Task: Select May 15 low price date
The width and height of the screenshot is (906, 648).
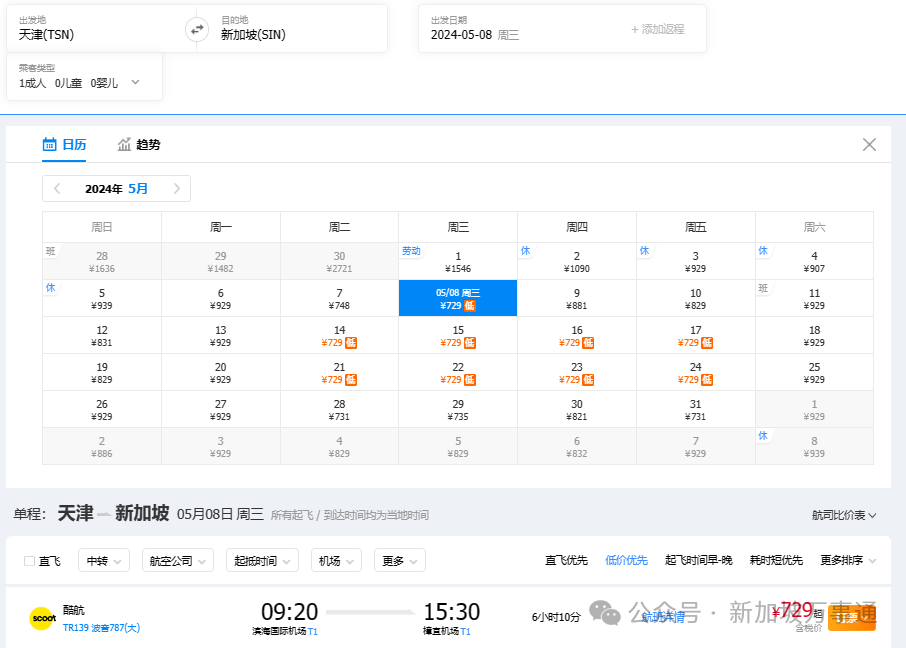Action: (x=458, y=335)
